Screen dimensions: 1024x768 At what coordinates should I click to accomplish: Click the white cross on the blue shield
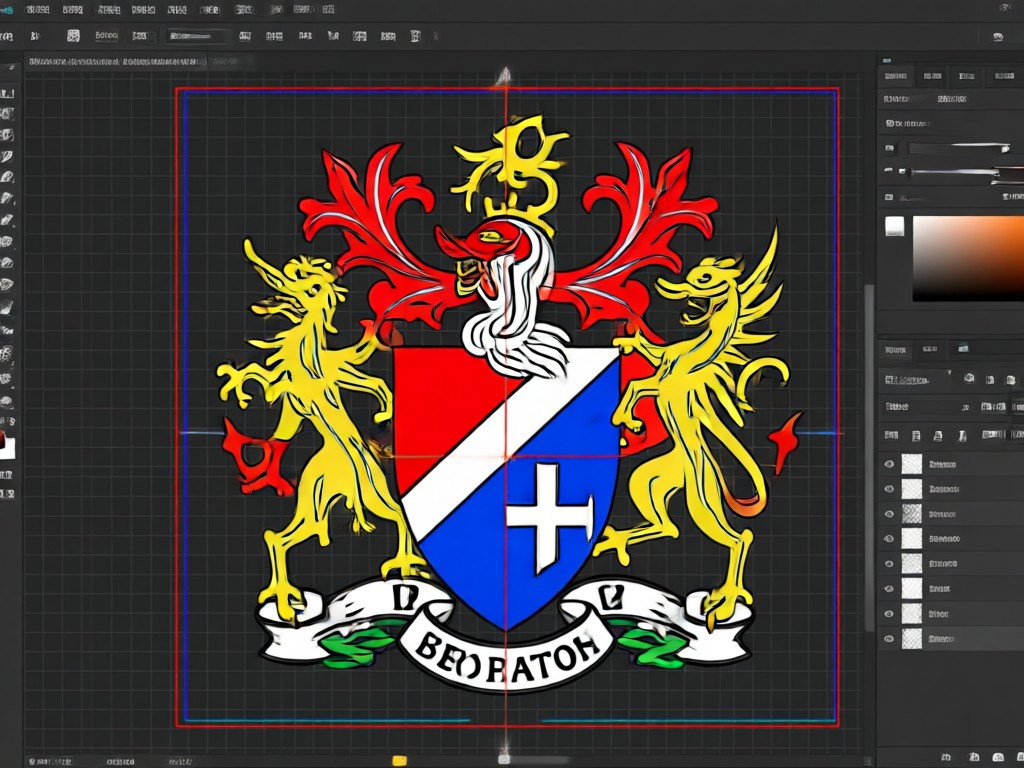click(x=551, y=517)
